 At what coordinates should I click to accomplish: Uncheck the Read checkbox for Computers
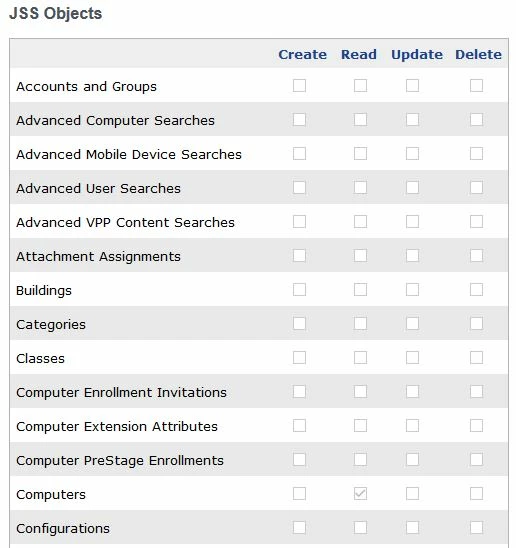(360, 493)
